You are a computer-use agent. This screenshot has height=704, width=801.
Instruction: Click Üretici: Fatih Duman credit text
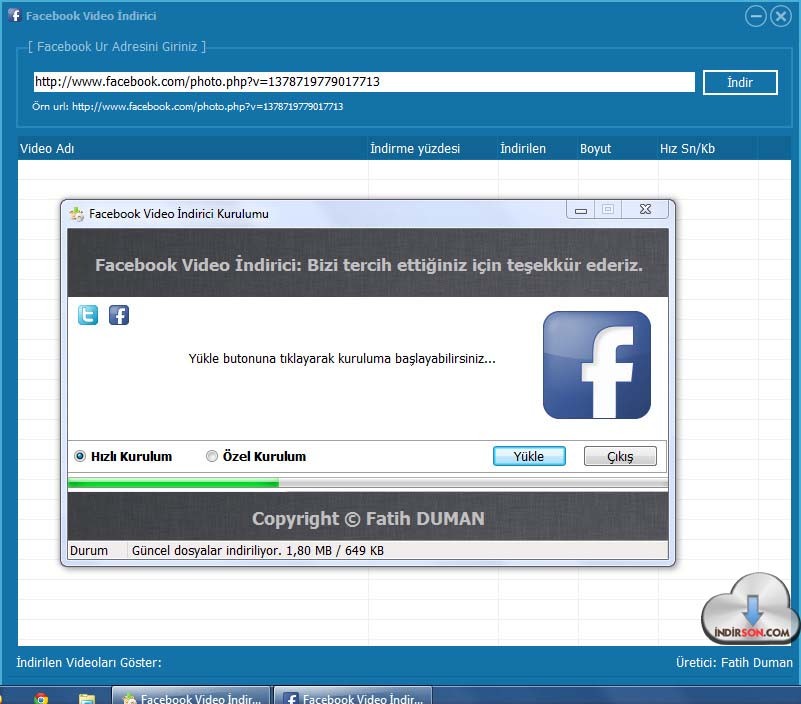pyautogui.click(x=734, y=663)
